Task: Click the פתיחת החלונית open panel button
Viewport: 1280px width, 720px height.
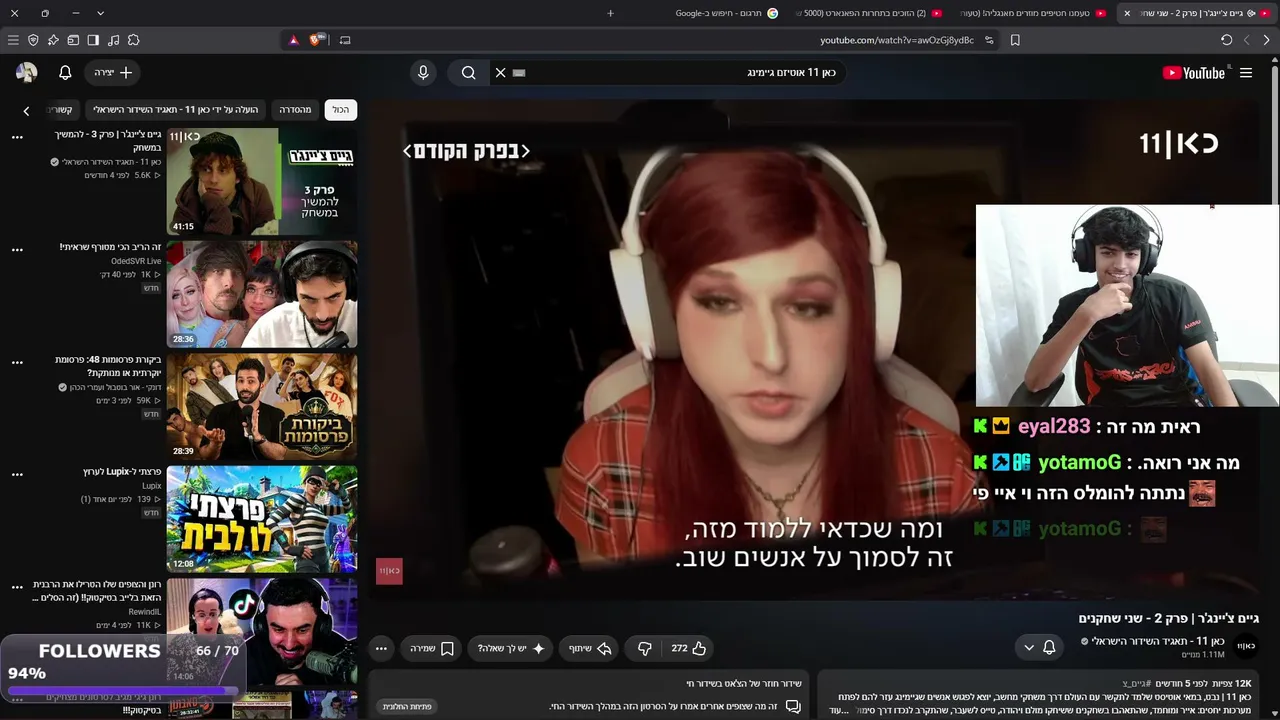Action: point(407,707)
